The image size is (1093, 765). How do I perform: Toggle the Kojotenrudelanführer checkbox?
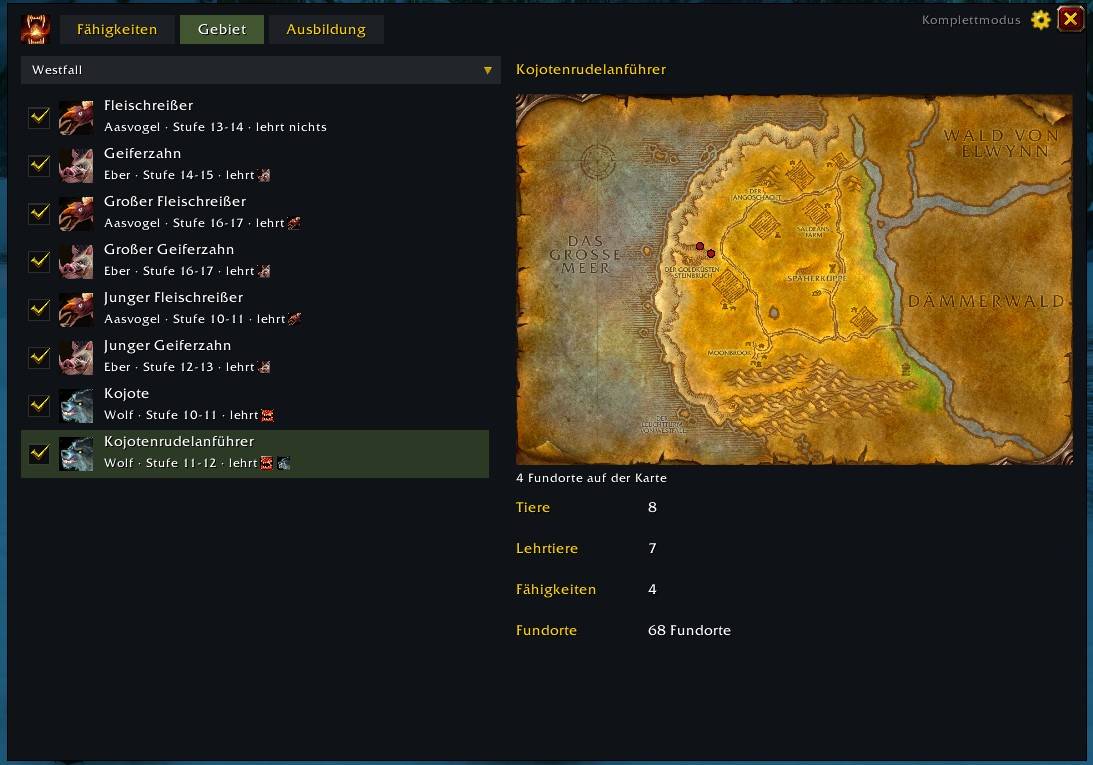click(x=39, y=453)
